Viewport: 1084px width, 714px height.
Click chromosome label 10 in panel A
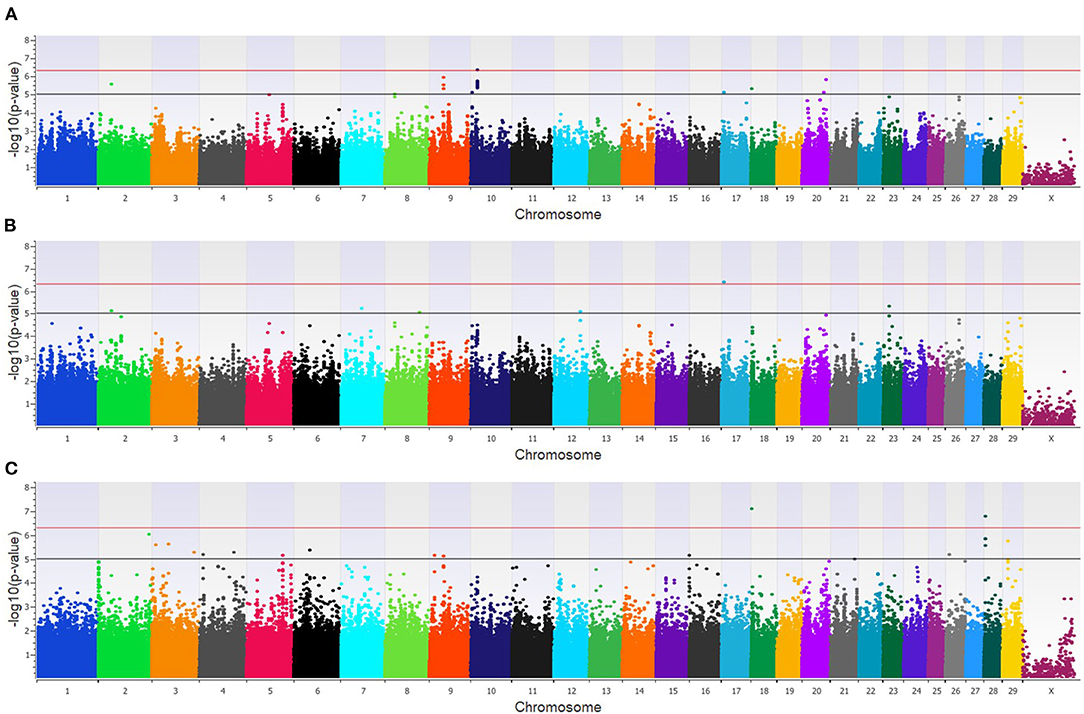tap(491, 198)
